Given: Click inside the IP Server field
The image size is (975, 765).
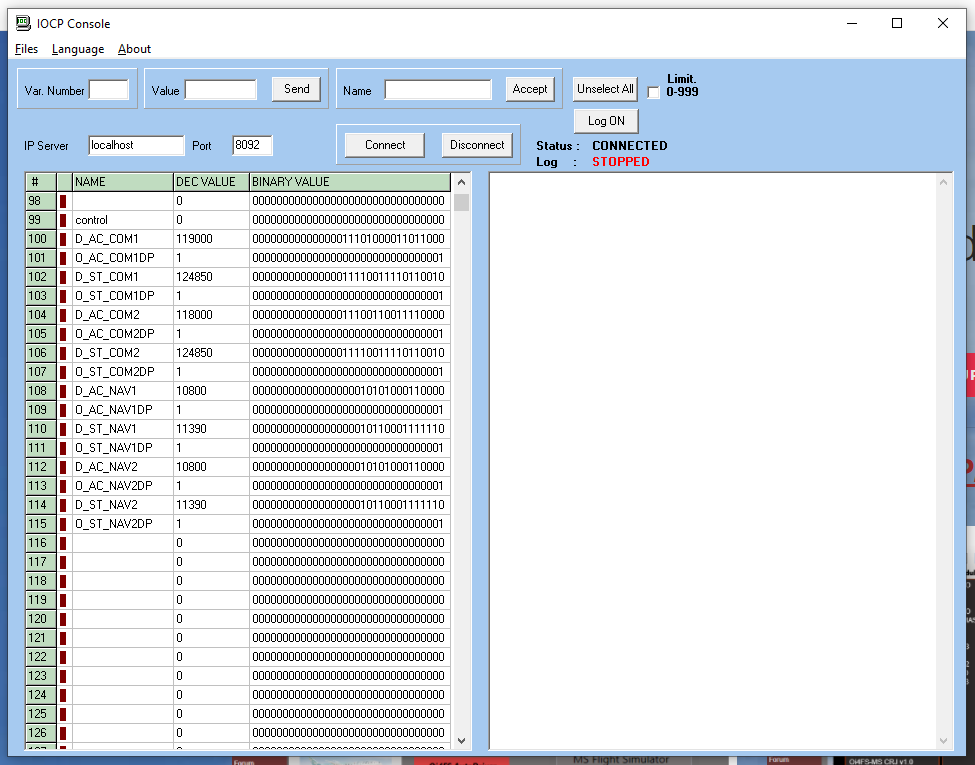Looking at the screenshot, I should 136,145.
